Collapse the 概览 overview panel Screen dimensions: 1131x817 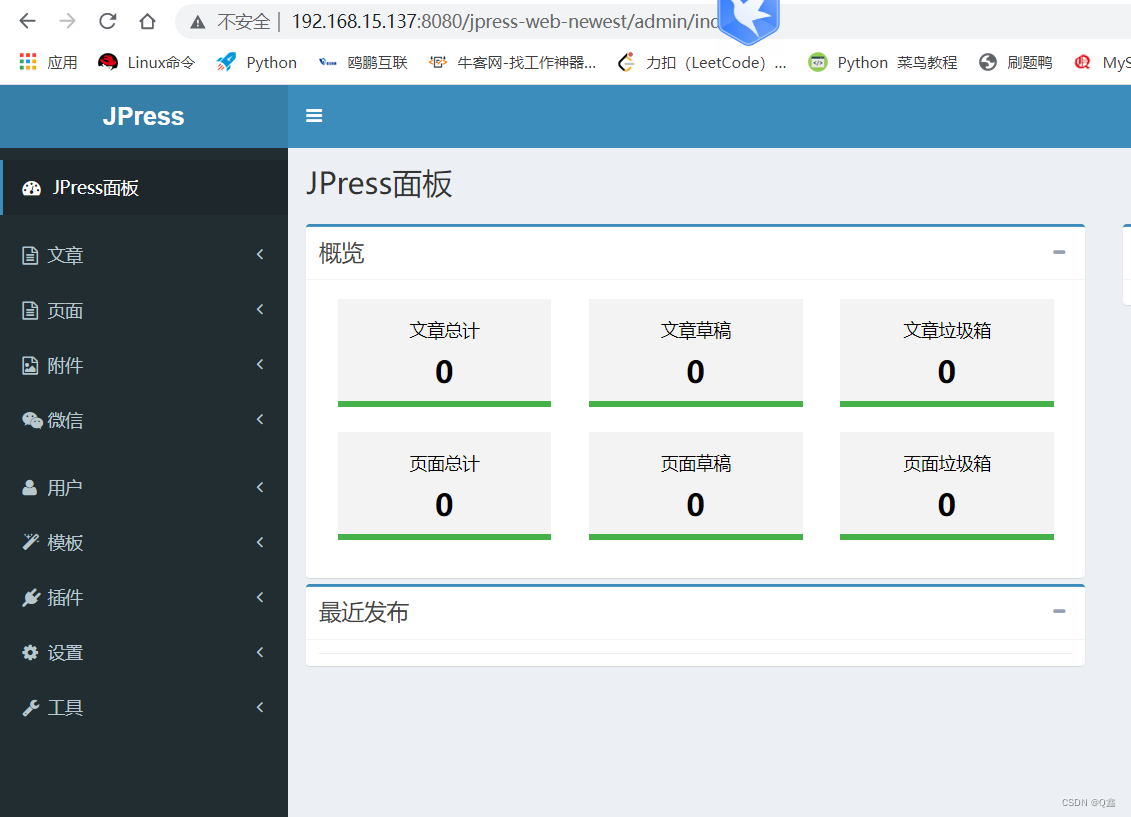point(1058,253)
